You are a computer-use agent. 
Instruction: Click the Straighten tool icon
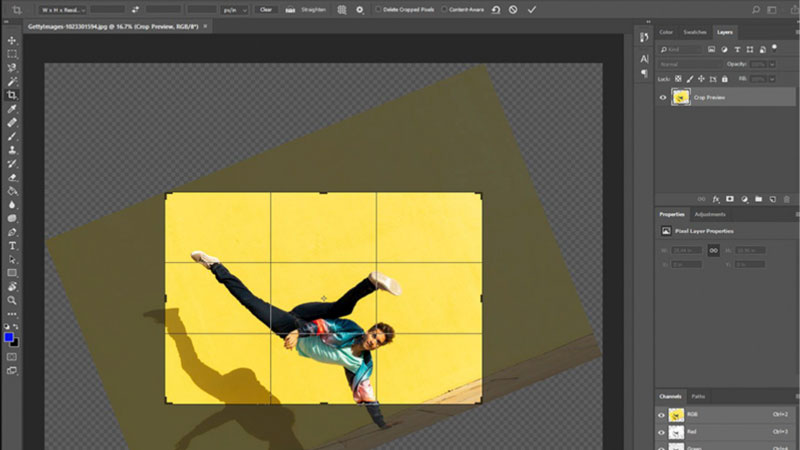point(291,9)
